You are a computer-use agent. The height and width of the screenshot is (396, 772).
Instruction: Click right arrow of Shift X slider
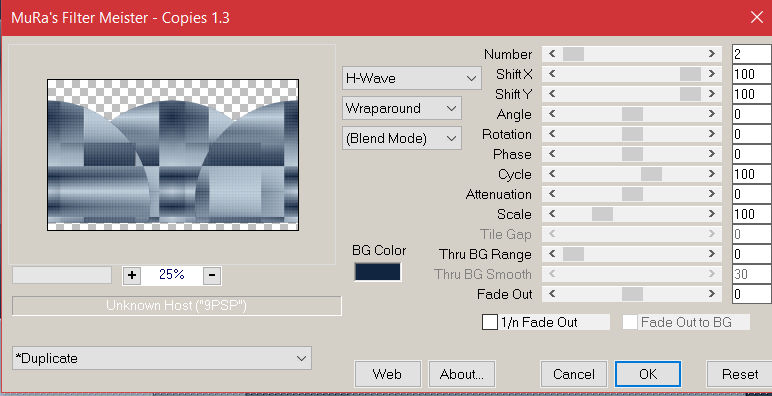pyautogui.click(x=712, y=74)
